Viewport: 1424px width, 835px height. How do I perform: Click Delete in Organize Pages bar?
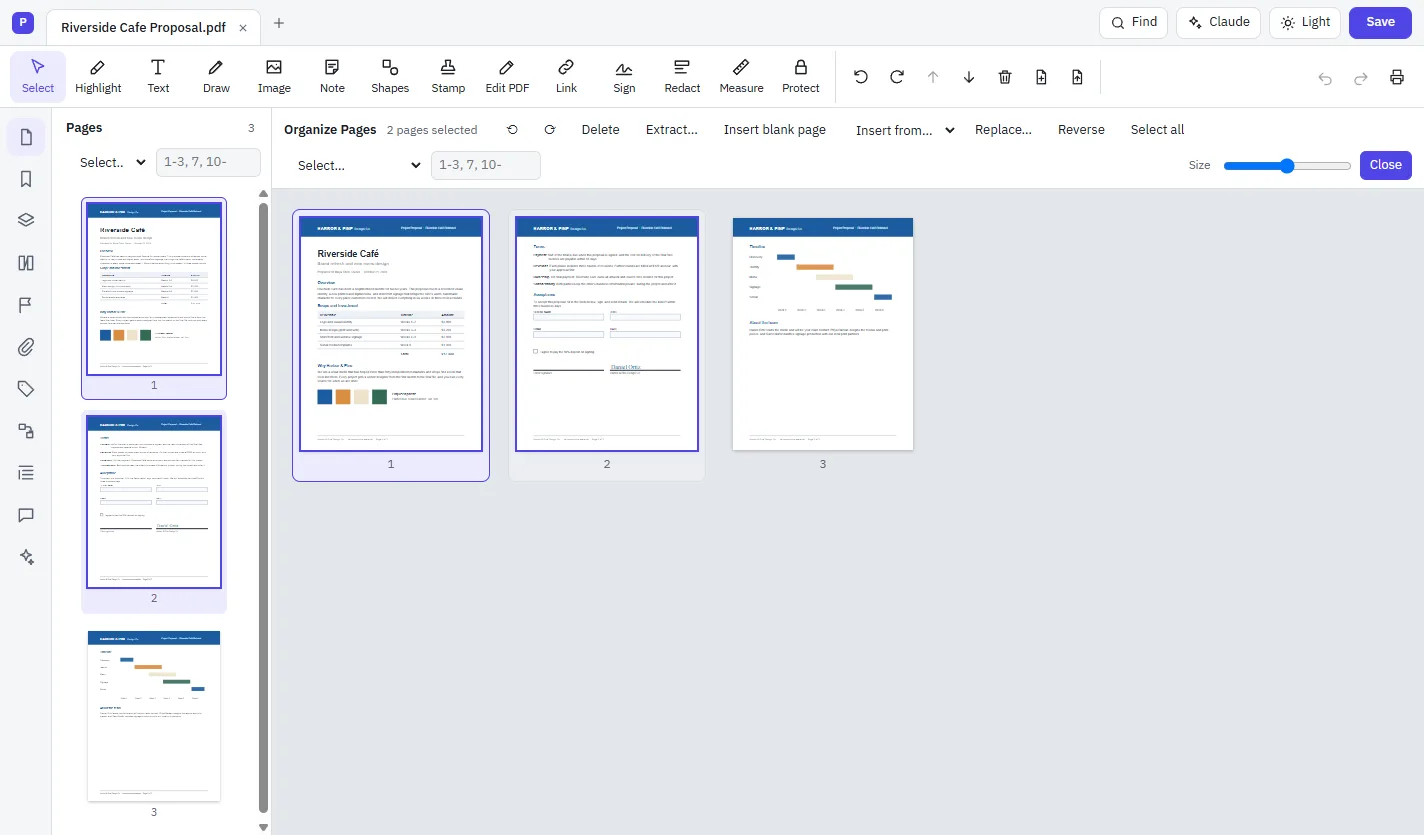(x=601, y=130)
